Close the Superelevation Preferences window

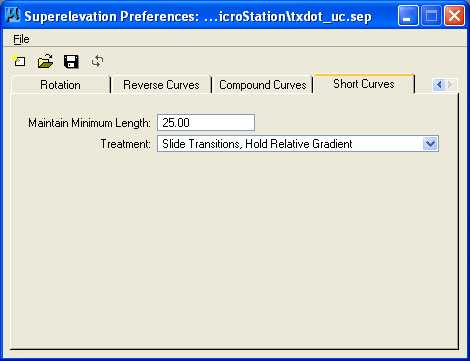pos(454,16)
